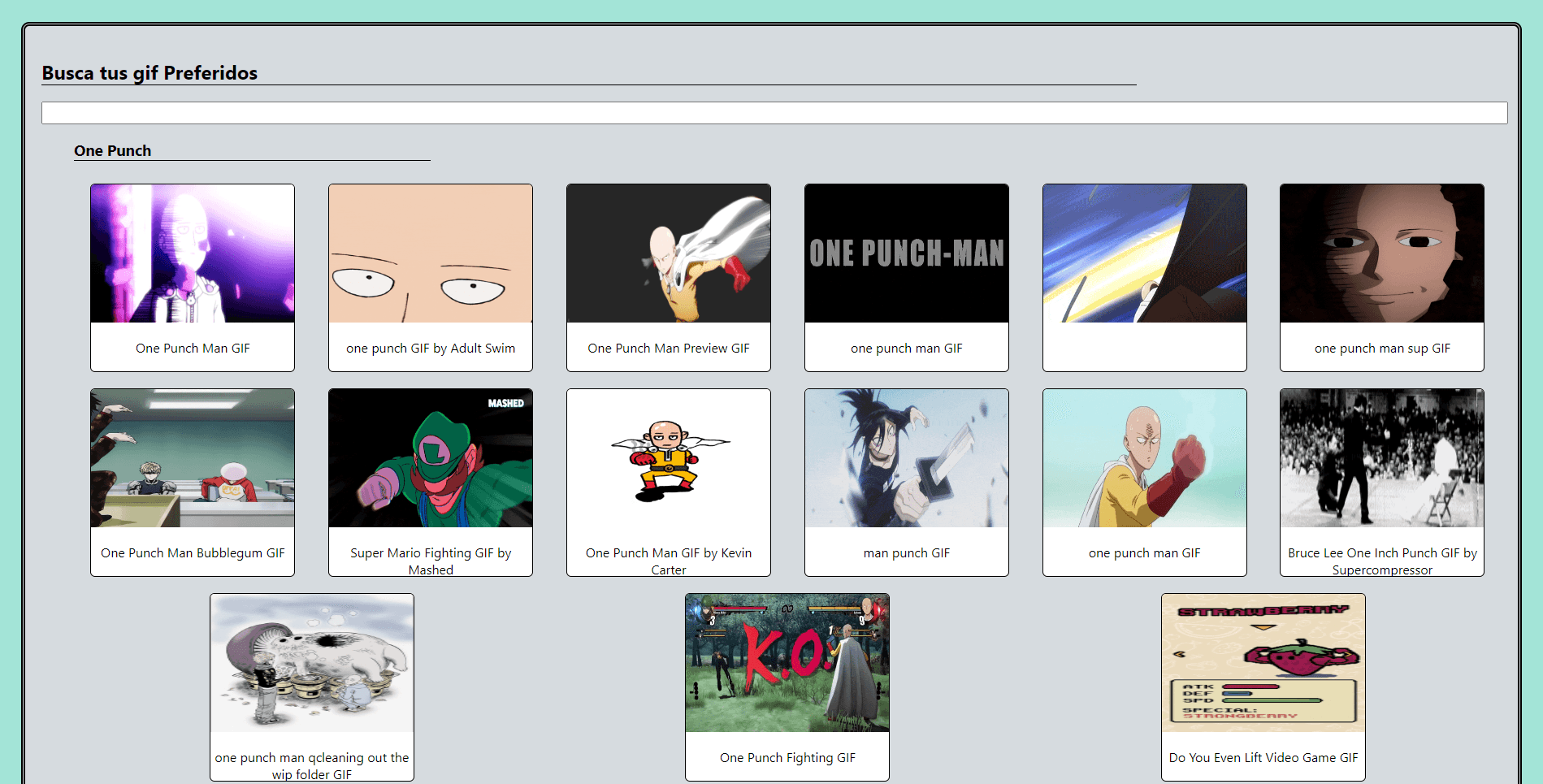Open the Kevin Carter Saitama GIF image
The width and height of the screenshot is (1543, 784).
669,458
